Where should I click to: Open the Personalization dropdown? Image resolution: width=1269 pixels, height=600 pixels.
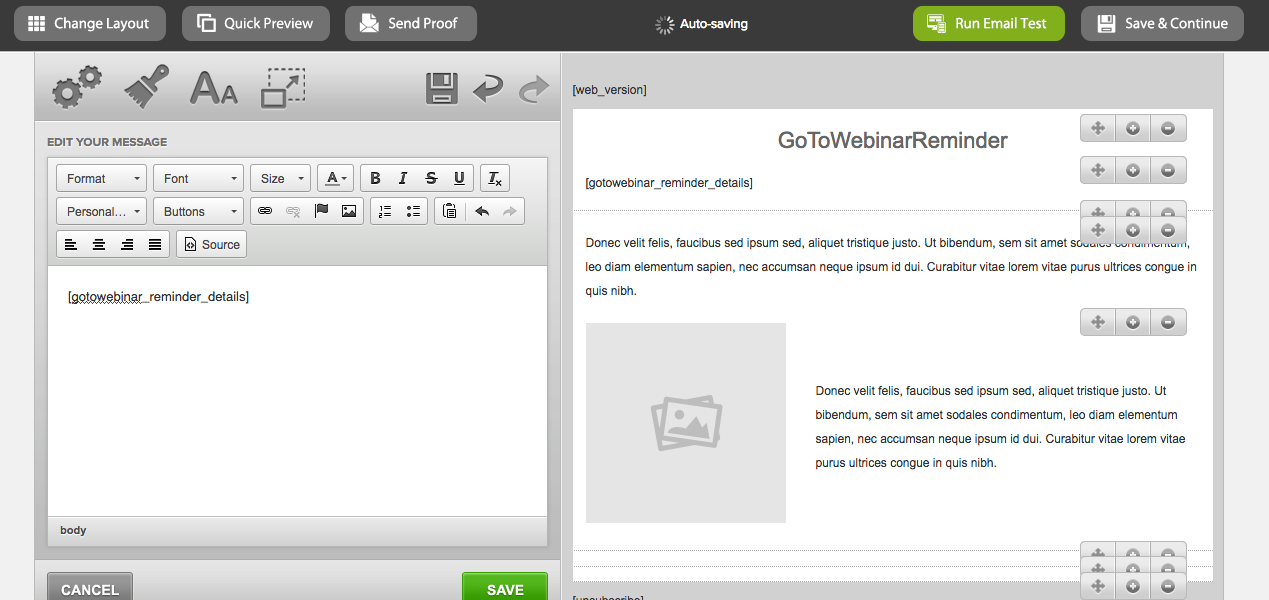(x=102, y=211)
